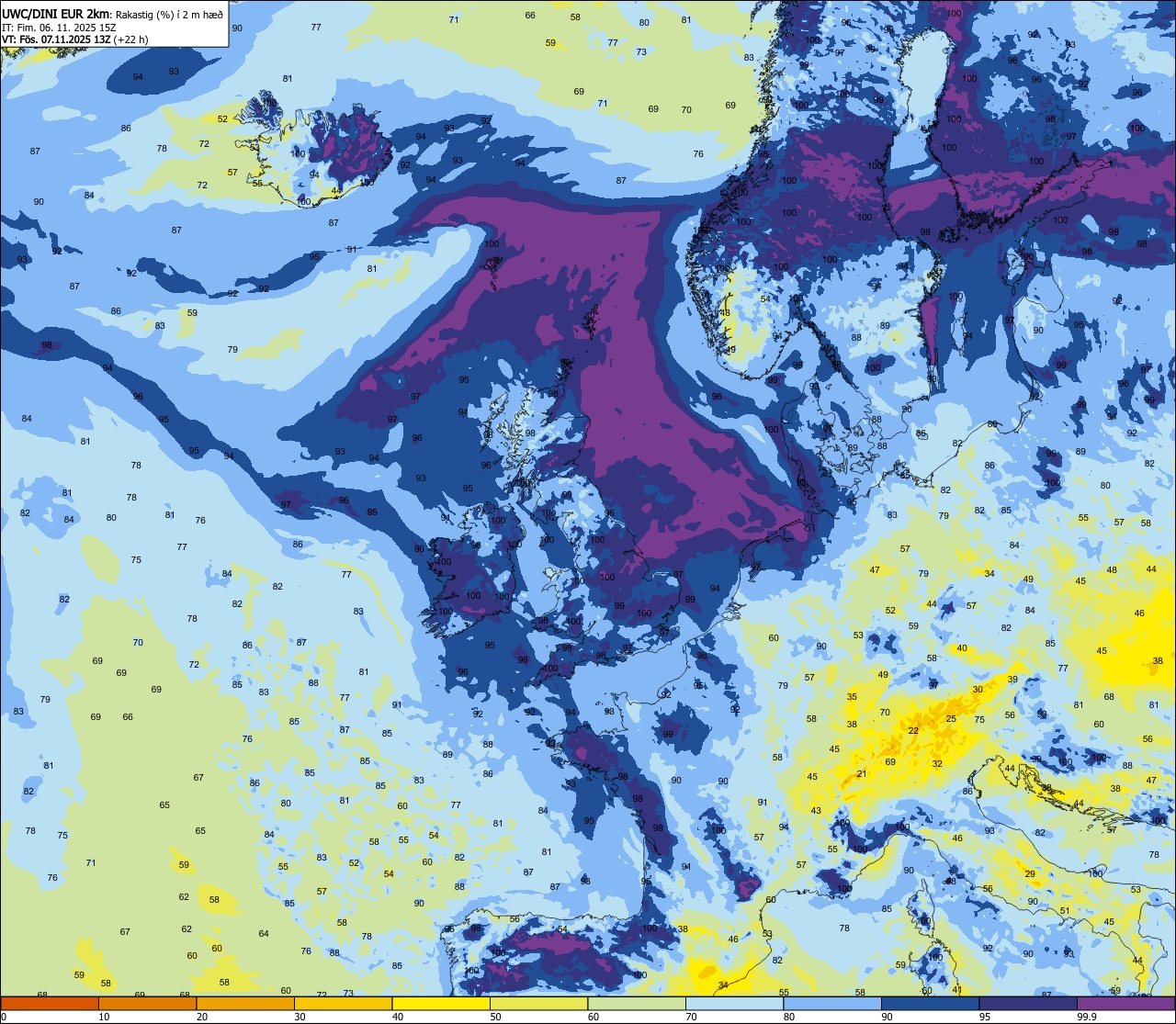The width and height of the screenshot is (1176, 1024).
Task: Click the 'Rakastig (%) í 2 m hæð' parameter label
Action: click(x=169, y=14)
